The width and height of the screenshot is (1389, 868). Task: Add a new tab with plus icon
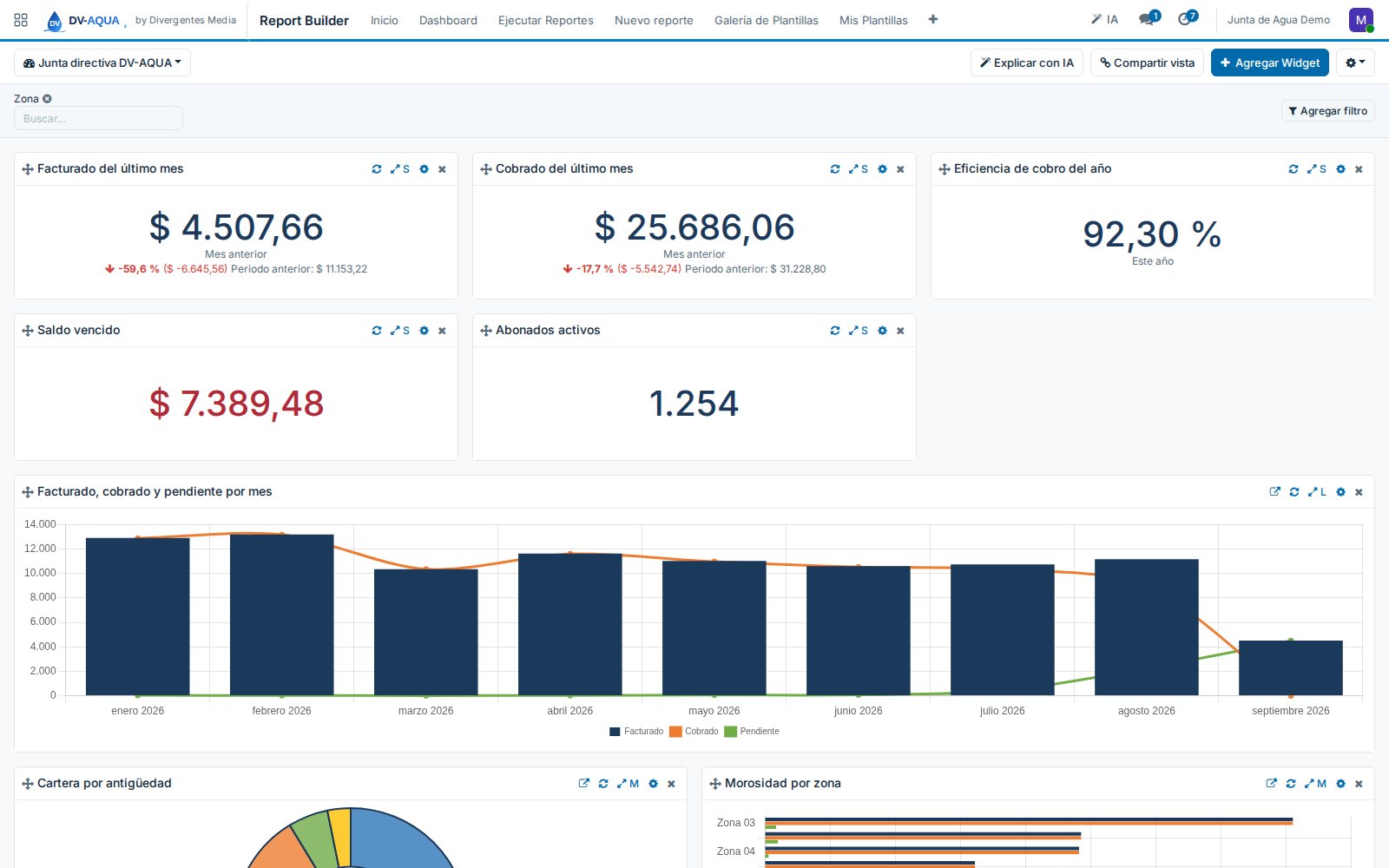pos(932,19)
